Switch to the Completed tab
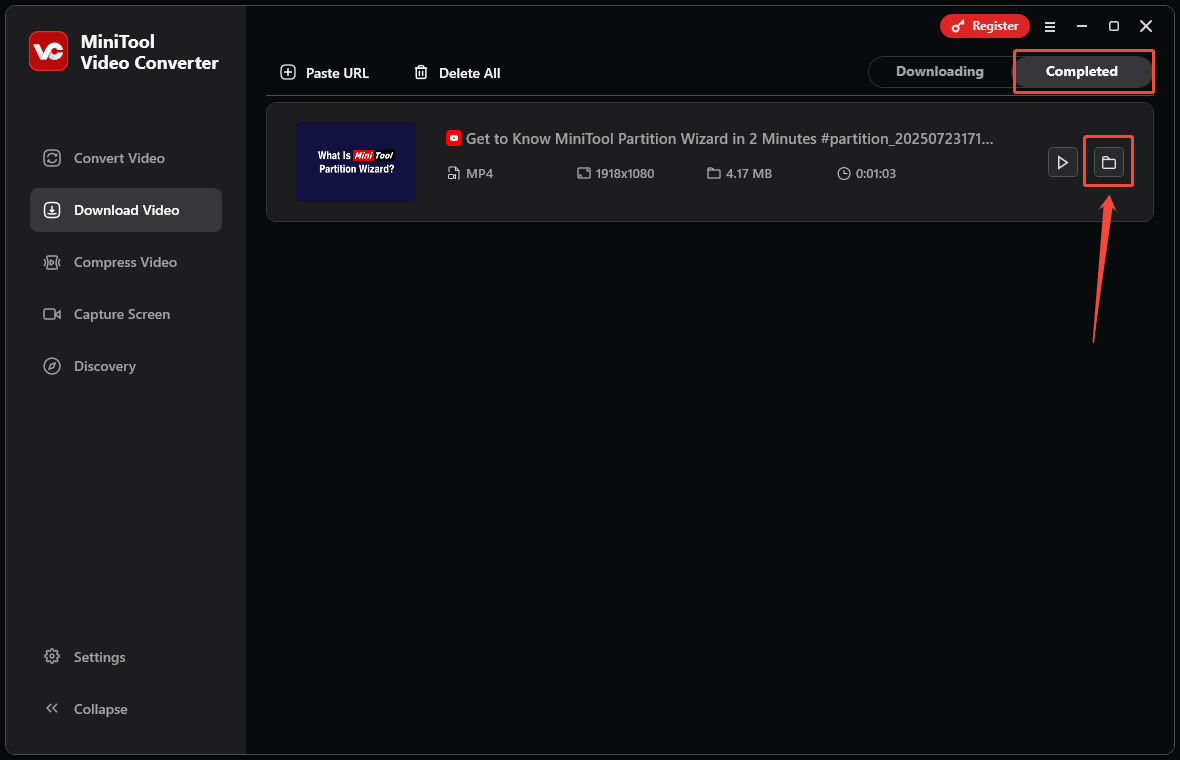This screenshot has height=760, width=1180. click(1081, 71)
